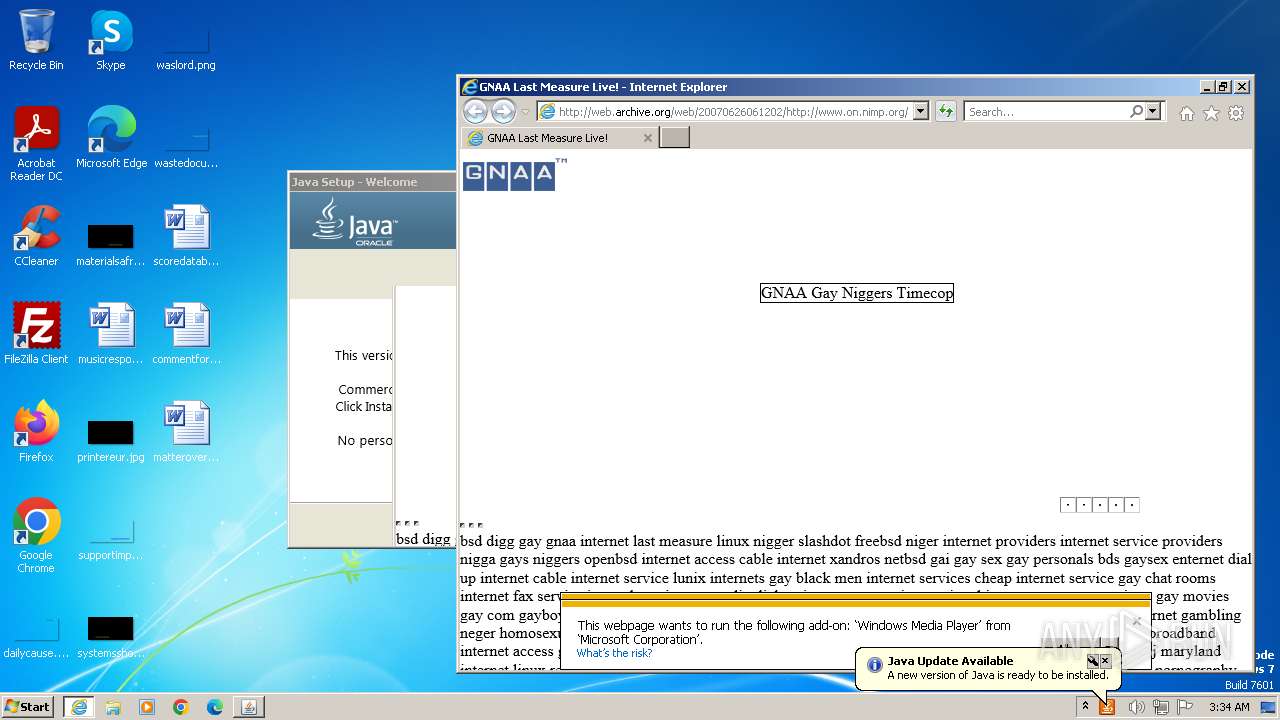The image size is (1280, 720).
Task: Open the supportimp... desktop file
Action: (x=111, y=536)
